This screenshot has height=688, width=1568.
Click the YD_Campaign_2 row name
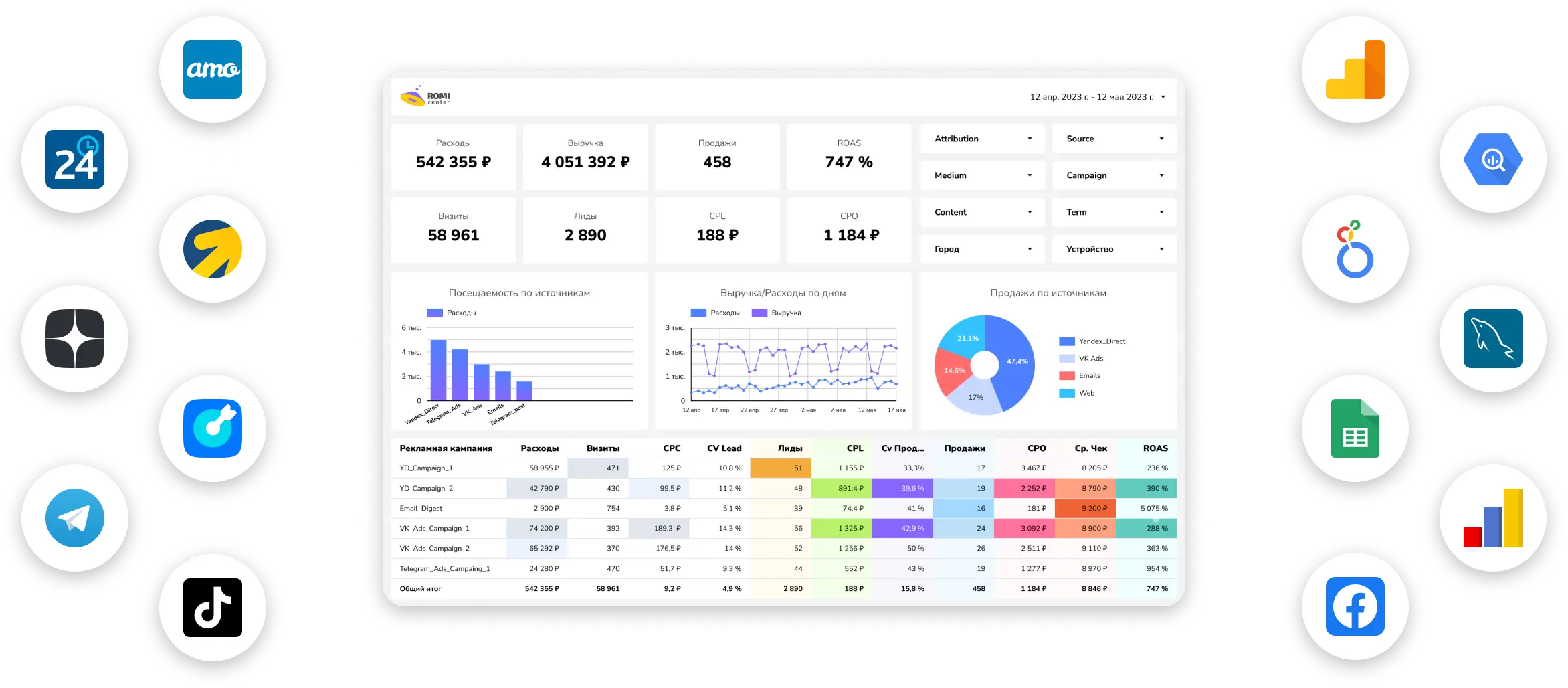click(x=426, y=489)
